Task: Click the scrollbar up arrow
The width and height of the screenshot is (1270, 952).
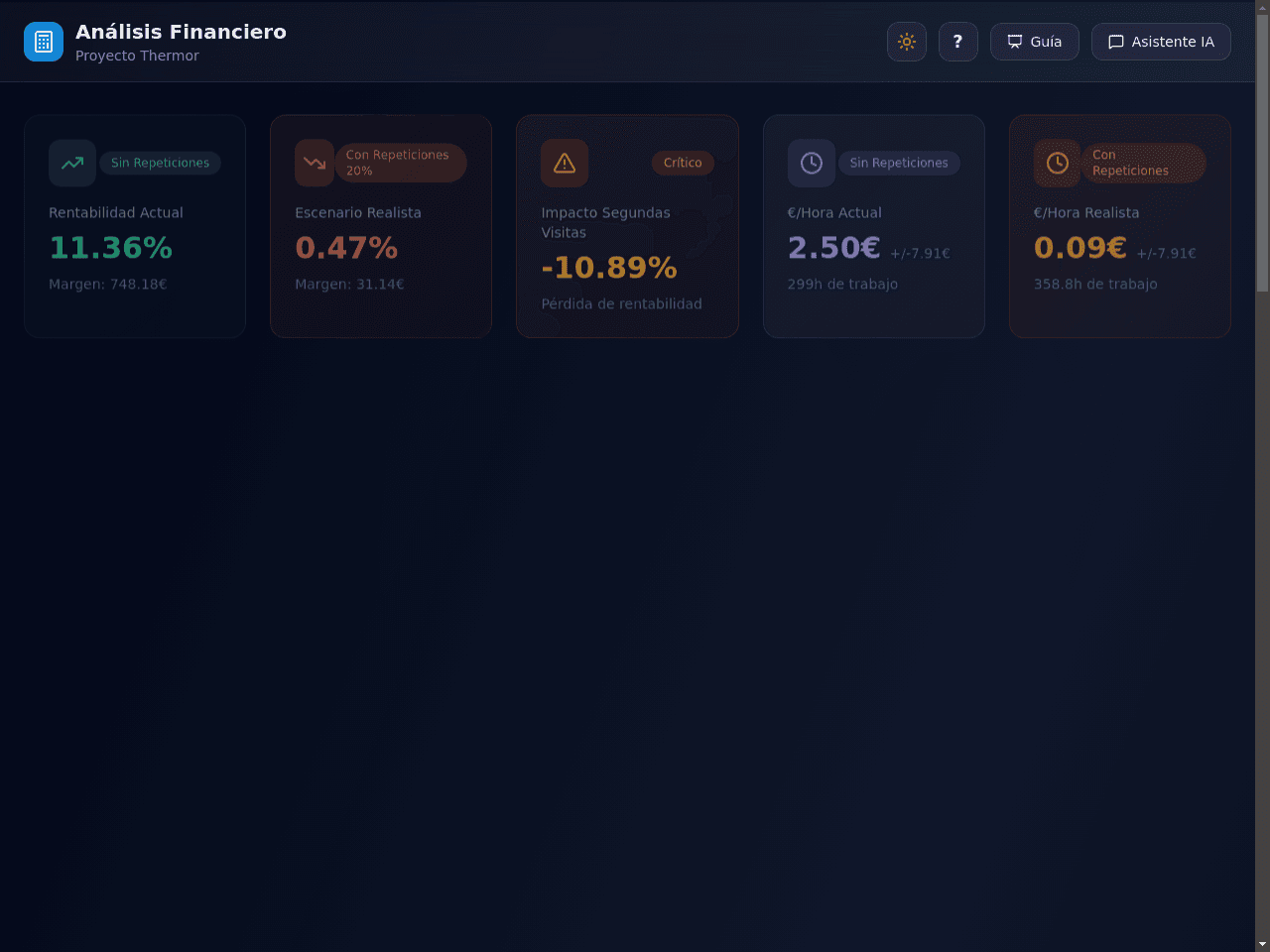Action: tap(1262, 7)
